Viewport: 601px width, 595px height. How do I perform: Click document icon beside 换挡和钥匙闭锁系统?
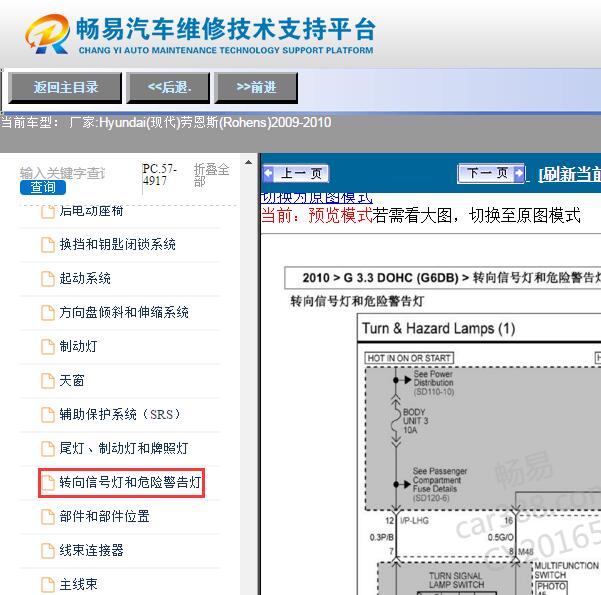[x=48, y=245]
